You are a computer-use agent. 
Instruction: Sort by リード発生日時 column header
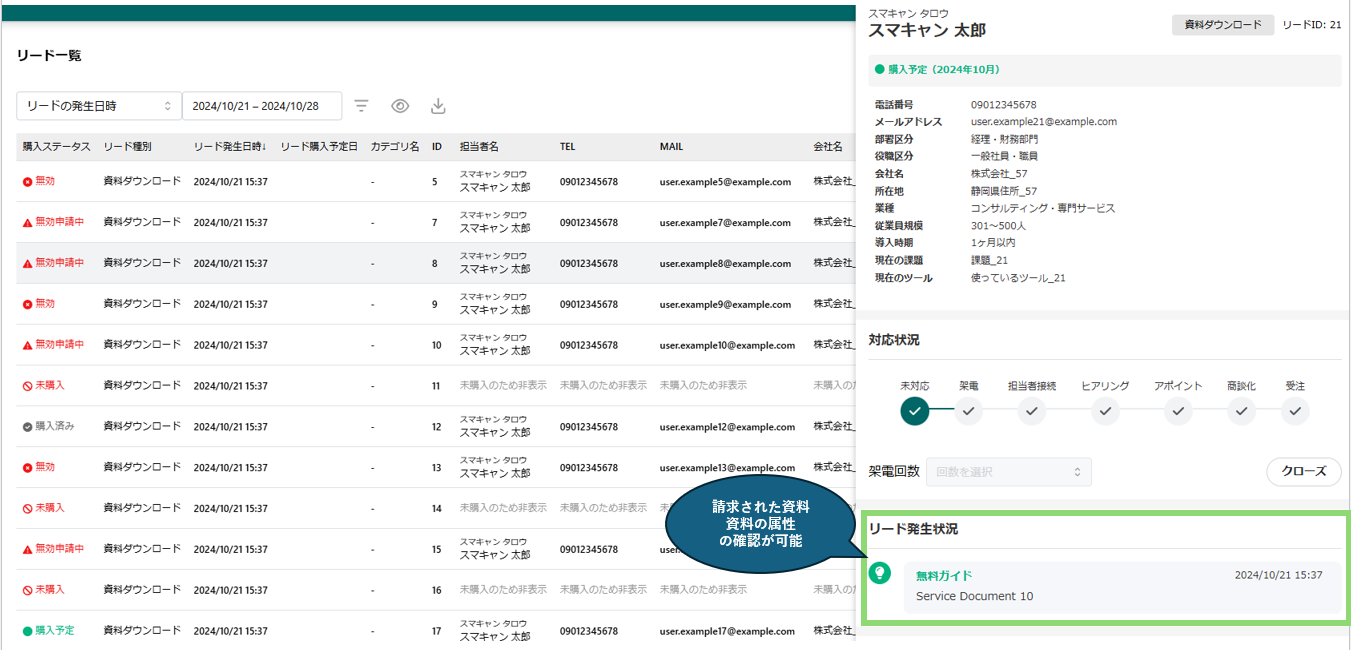click(x=230, y=147)
